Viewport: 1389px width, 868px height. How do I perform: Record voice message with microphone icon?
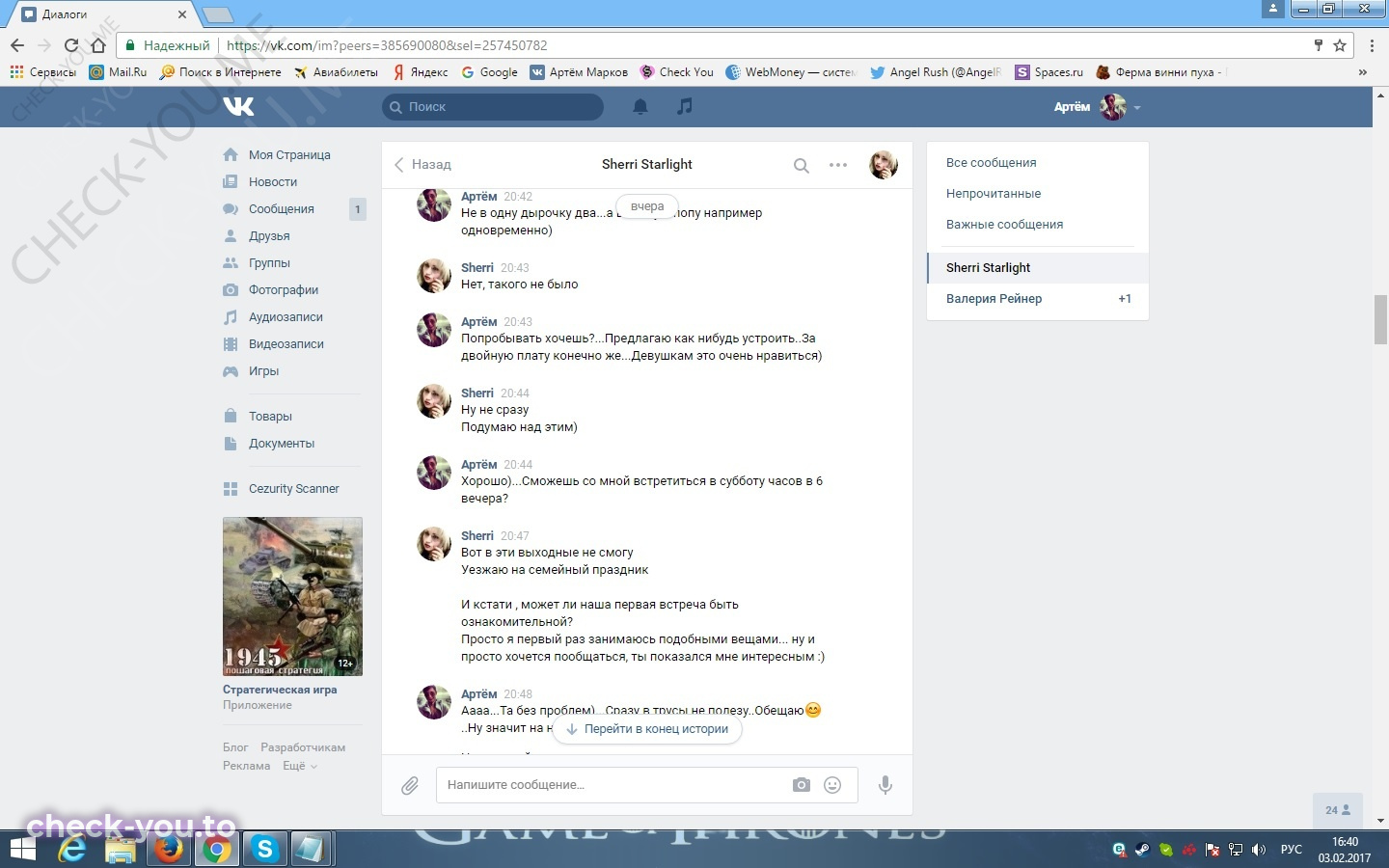885,785
